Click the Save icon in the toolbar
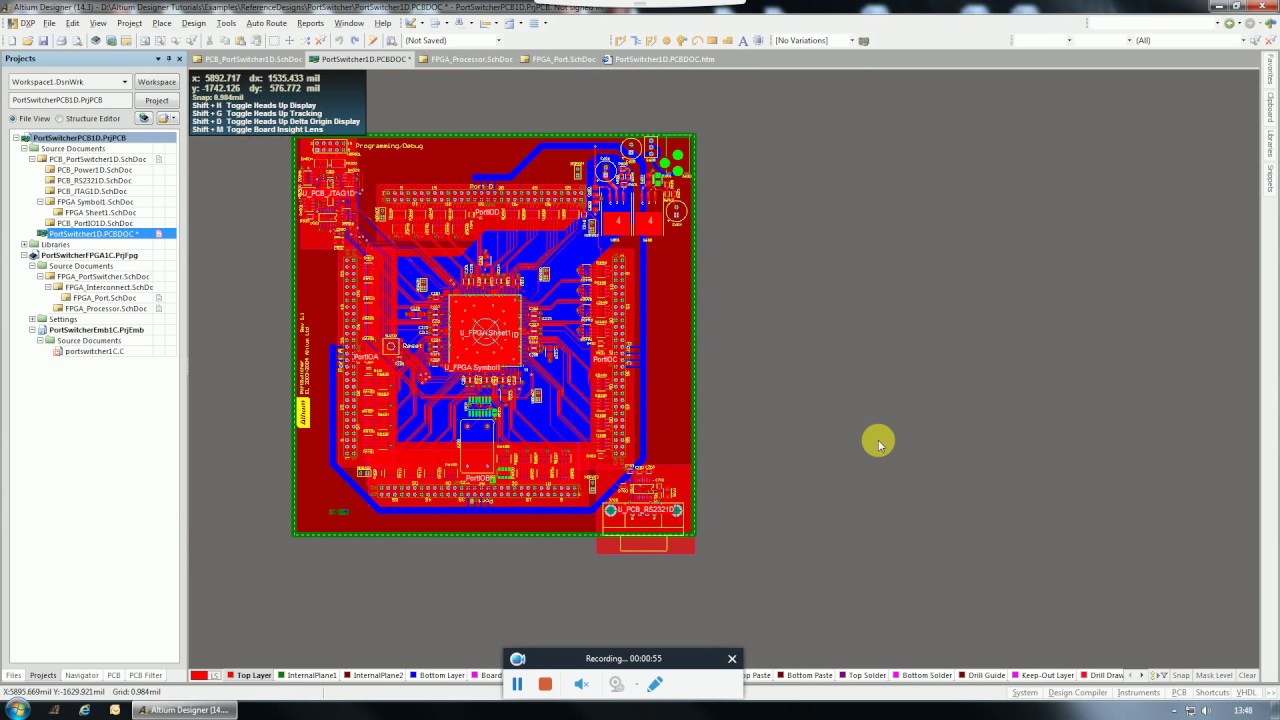The width and height of the screenshot is (1280, 720). click(43, 40)
